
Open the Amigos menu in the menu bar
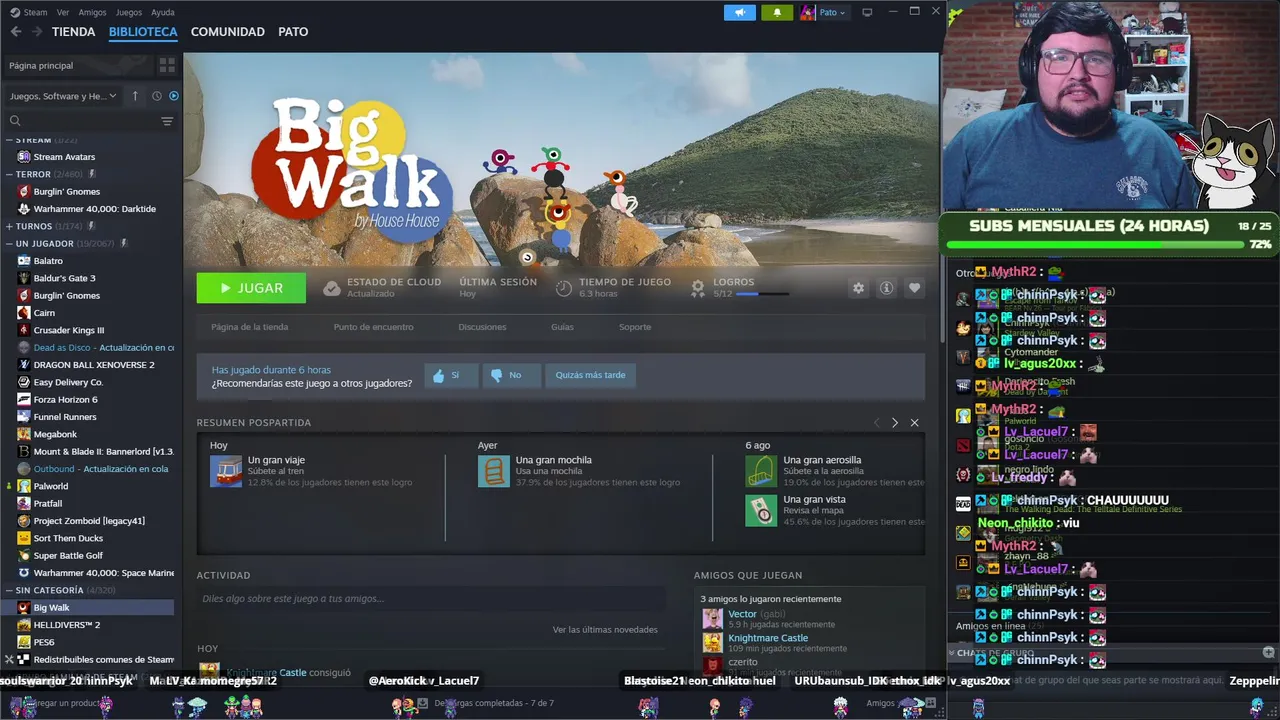click(92, 12)
